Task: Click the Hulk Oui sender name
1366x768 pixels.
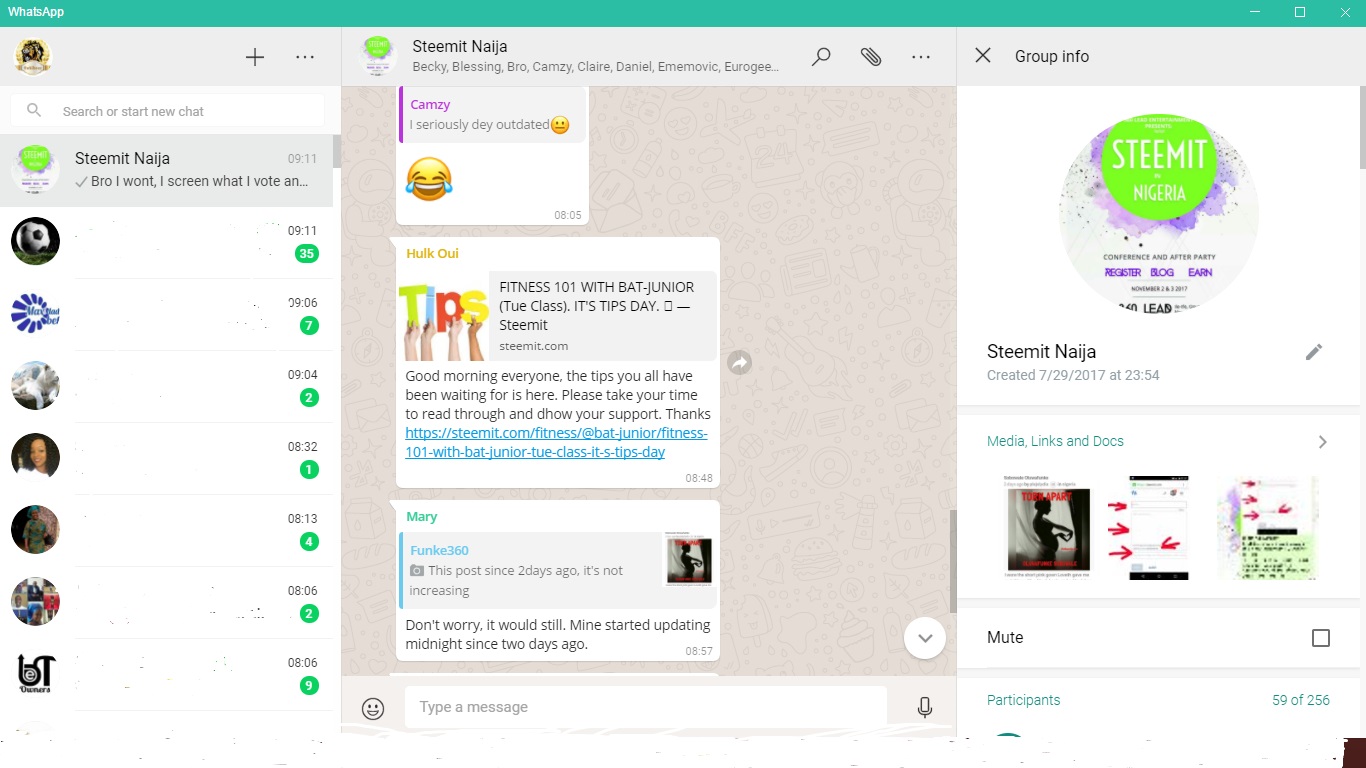Action: click(x=432, y=253)
